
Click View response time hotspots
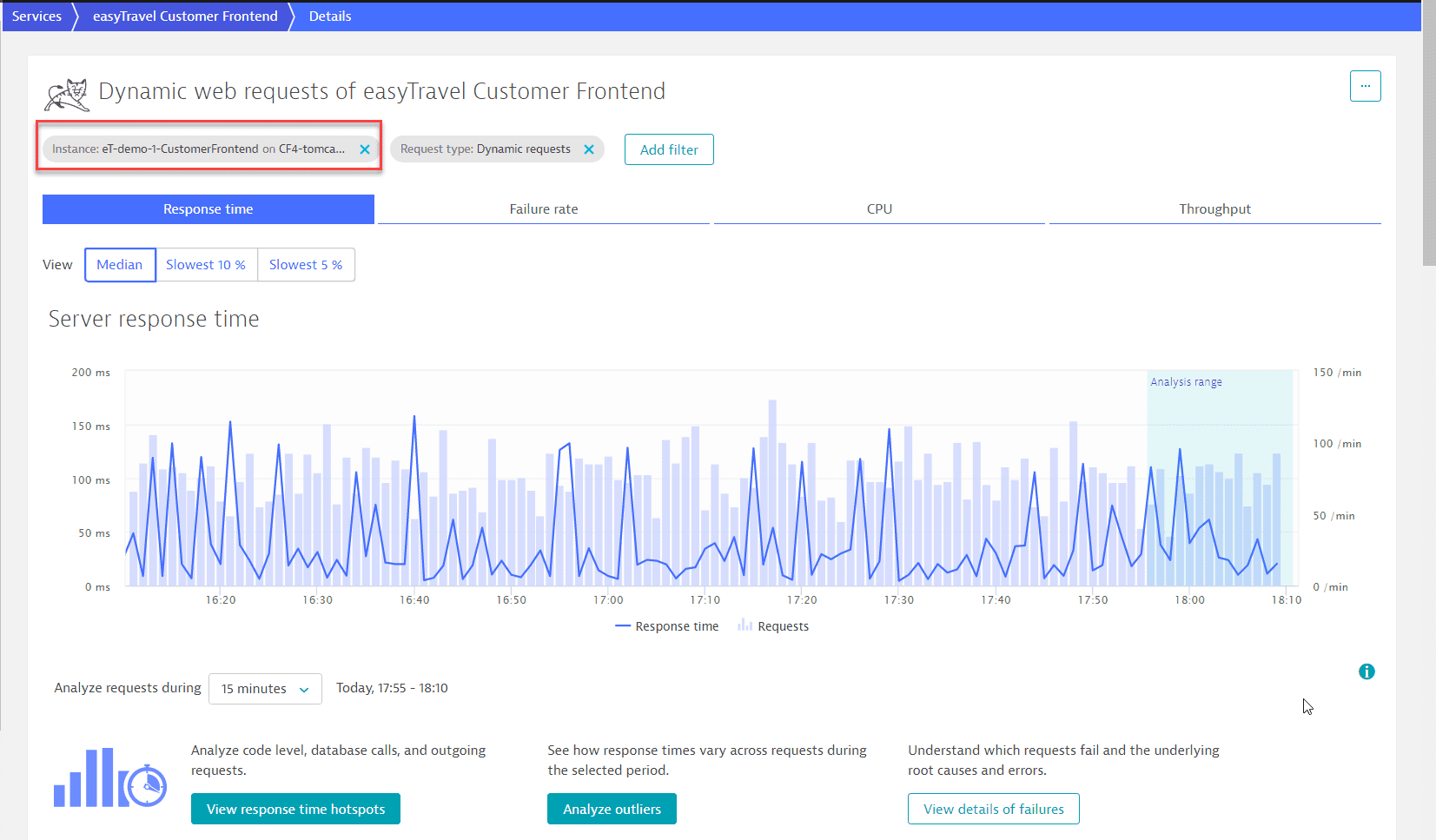point(295,809)
